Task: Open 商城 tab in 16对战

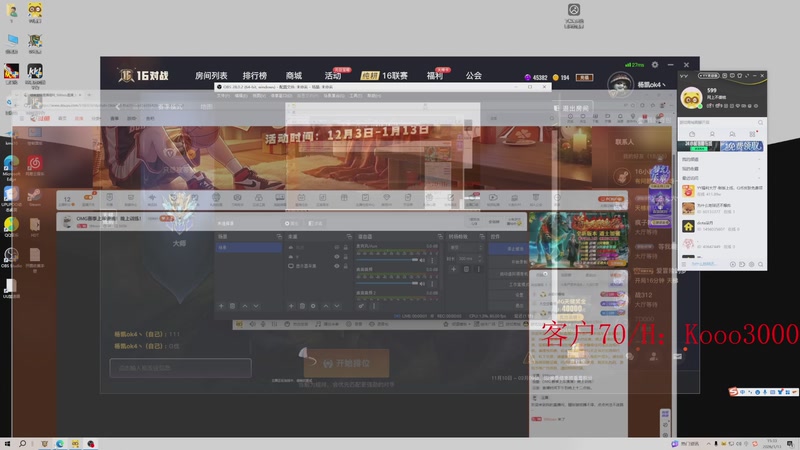Action: pyautogui.click(x=294, y=76)
